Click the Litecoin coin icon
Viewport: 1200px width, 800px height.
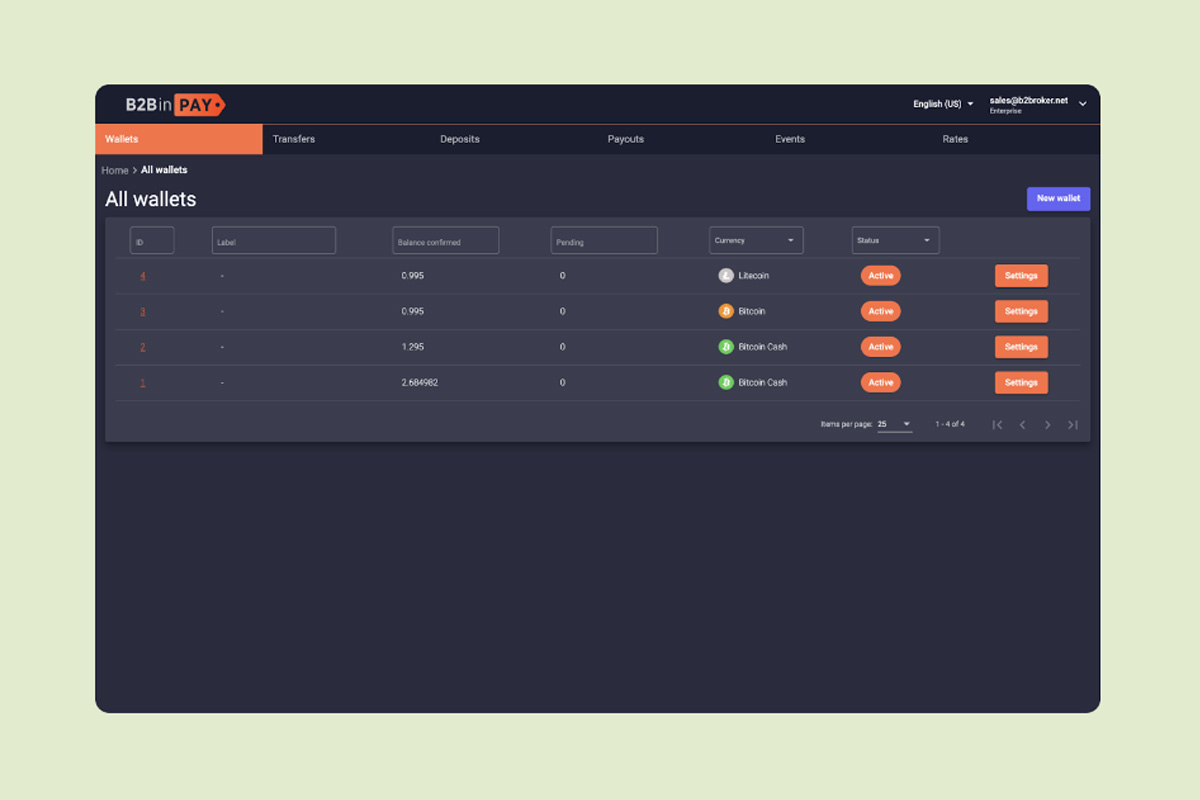pos(726,276)
